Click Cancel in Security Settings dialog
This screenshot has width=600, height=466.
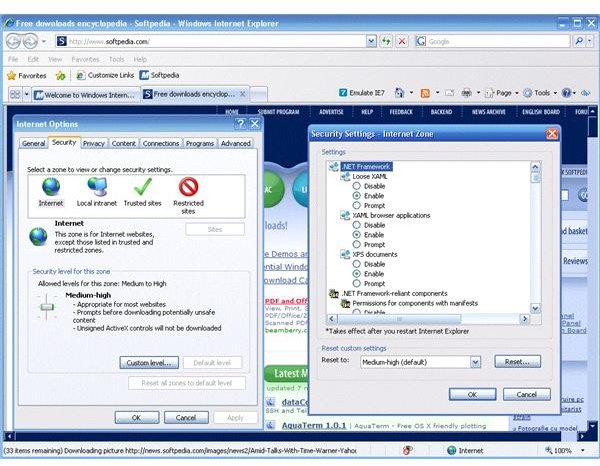[x=527, y=394]
